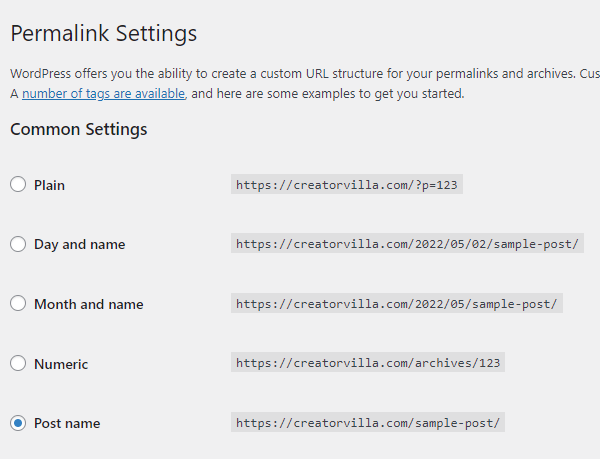Select the Numeric radio button
This screenshot has width=600, height=459.
(18, 363)
